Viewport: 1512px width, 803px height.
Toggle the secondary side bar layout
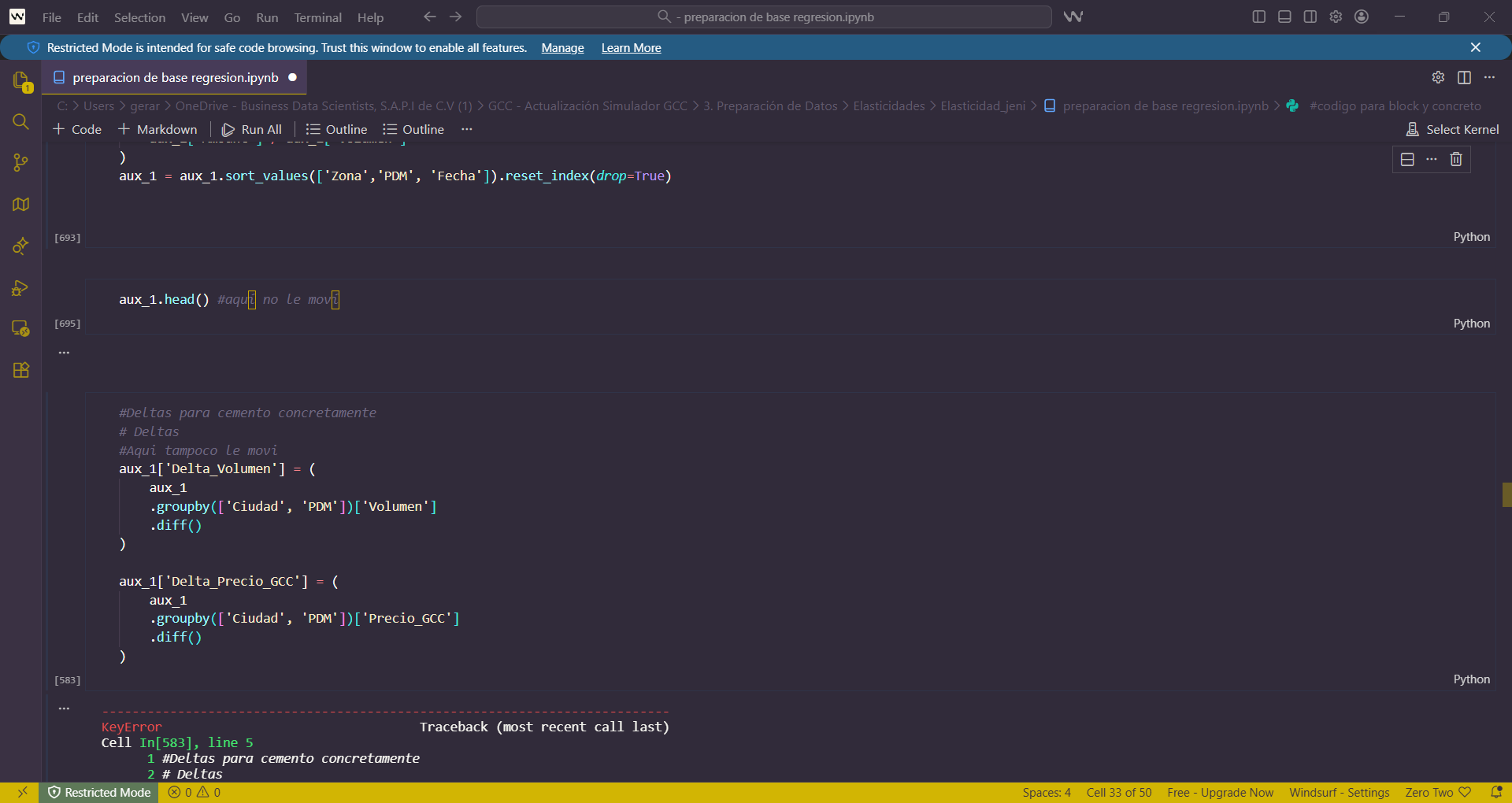[1310, 17]
